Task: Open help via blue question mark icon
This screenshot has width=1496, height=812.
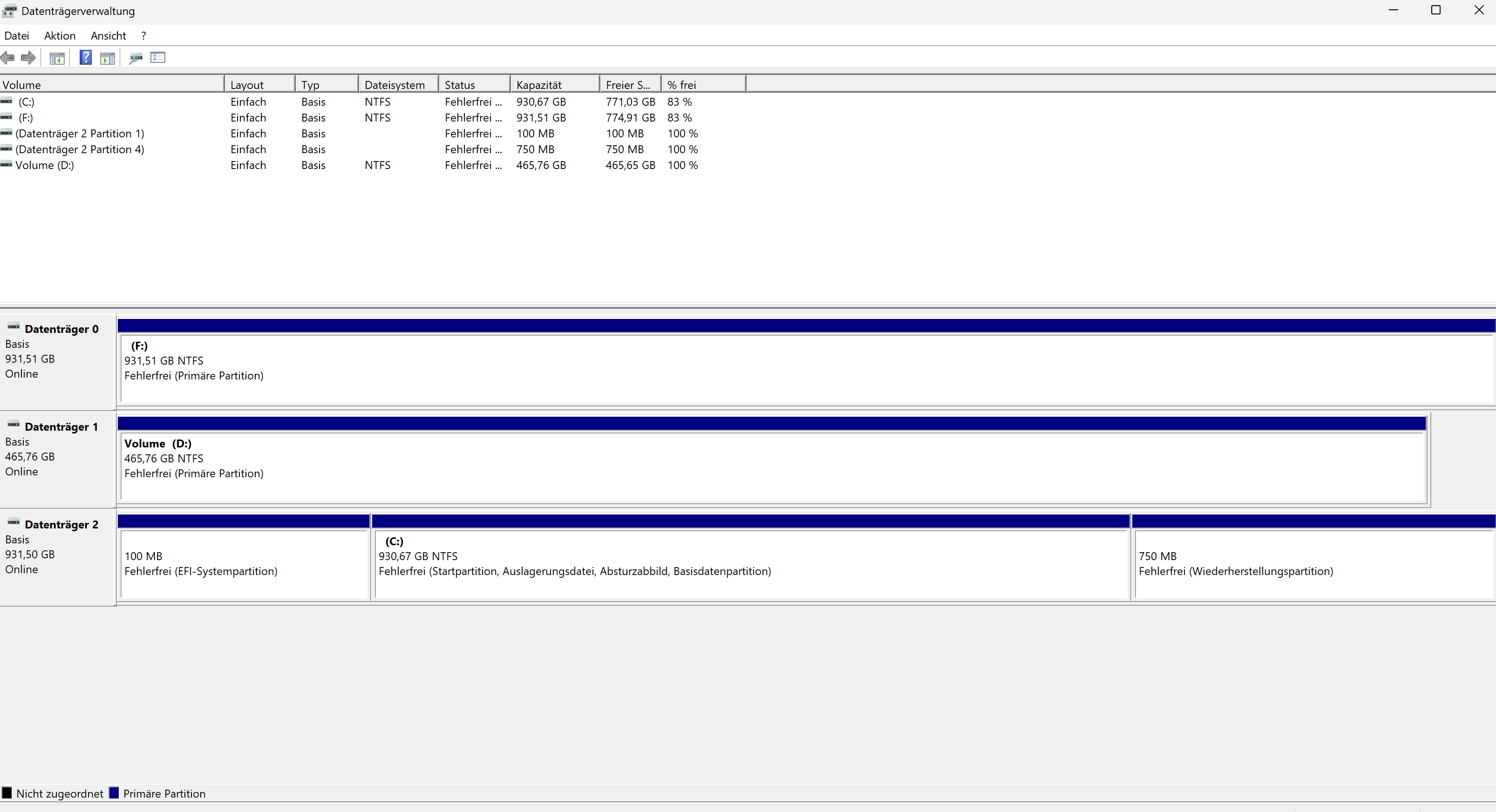Action: click(85, 57)
